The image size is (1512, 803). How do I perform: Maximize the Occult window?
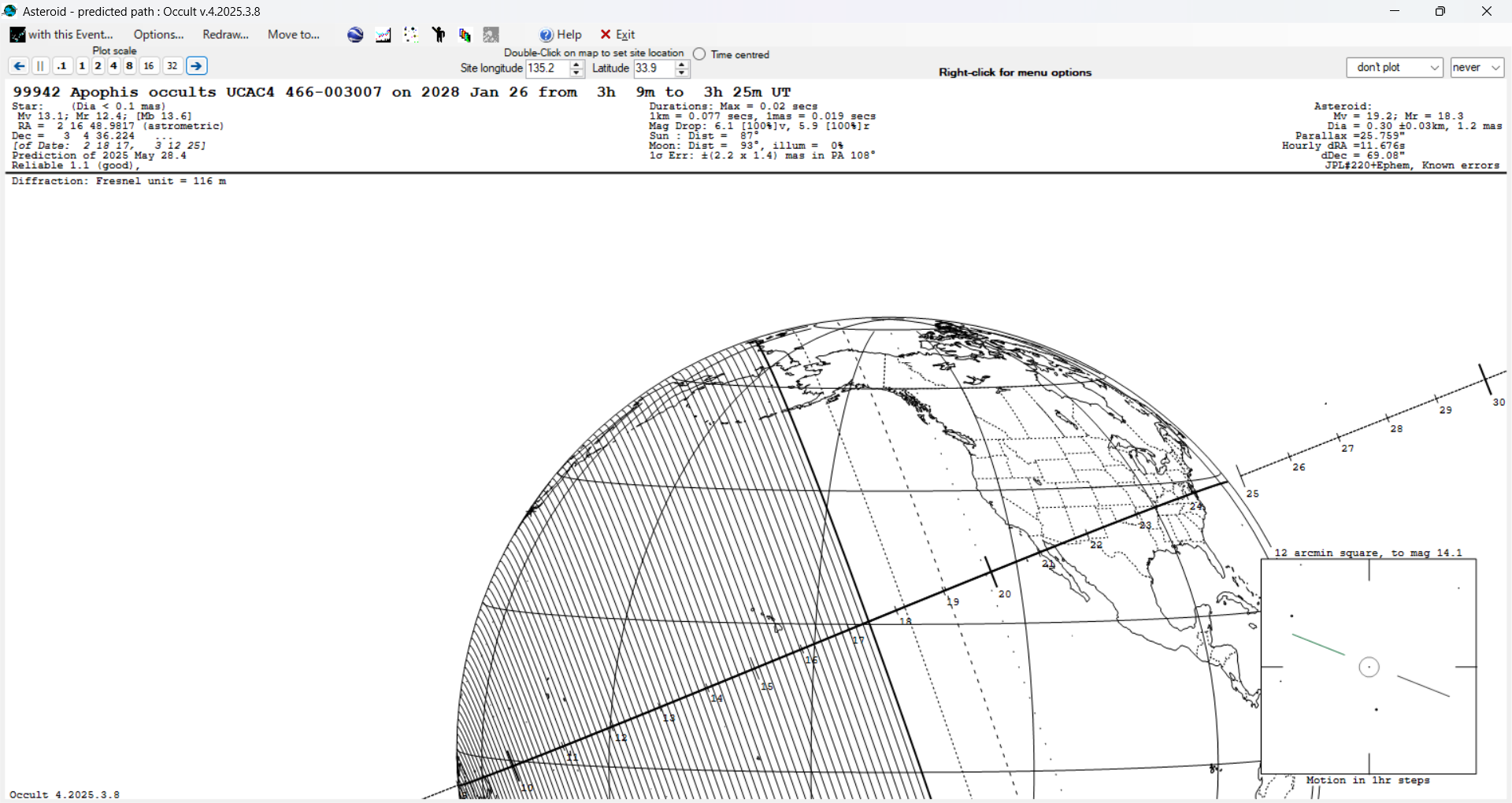[x=1440, y=11]
